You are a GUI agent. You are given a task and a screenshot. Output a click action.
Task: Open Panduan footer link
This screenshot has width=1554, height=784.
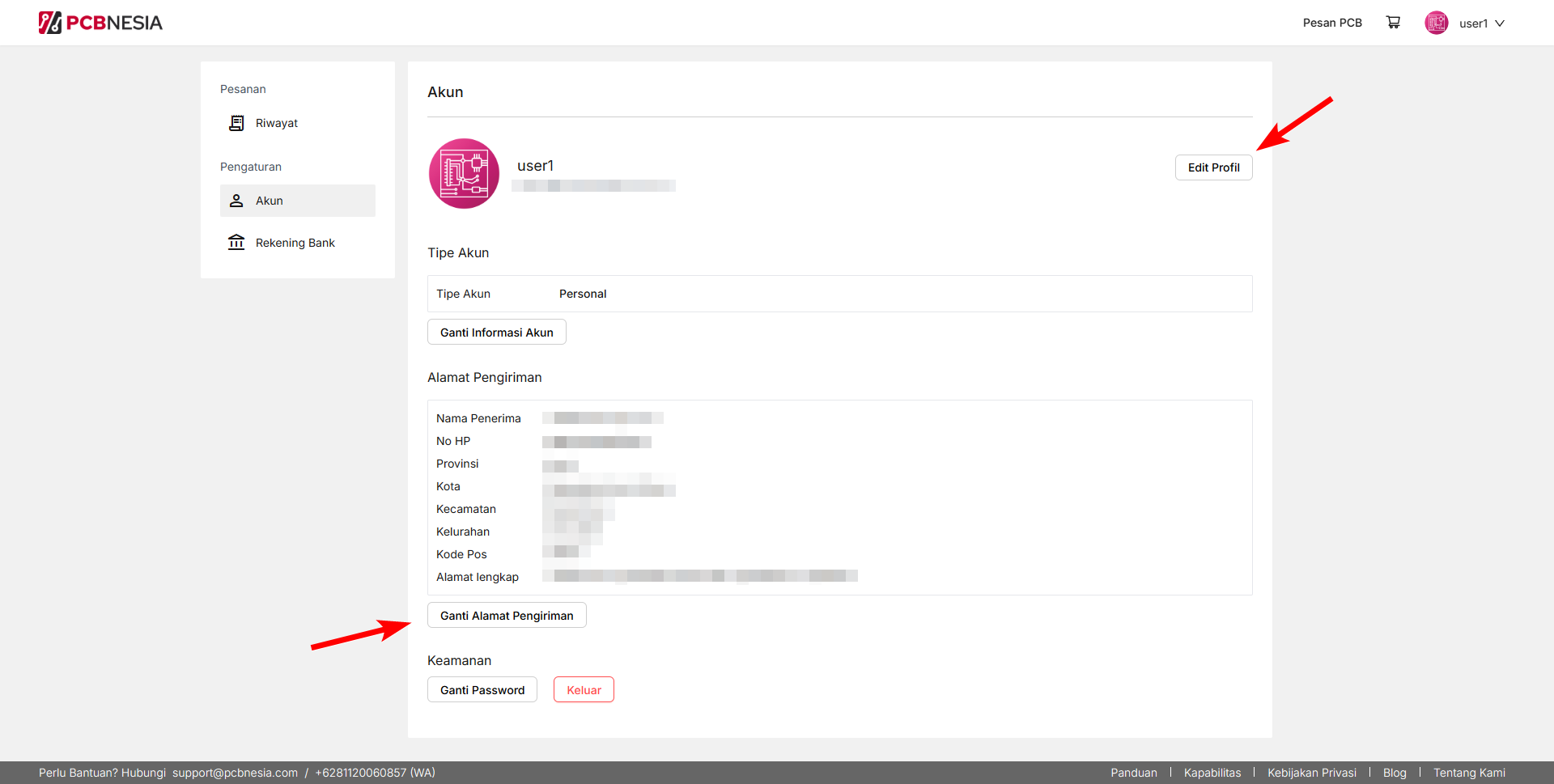click(x=1134, y=773)
